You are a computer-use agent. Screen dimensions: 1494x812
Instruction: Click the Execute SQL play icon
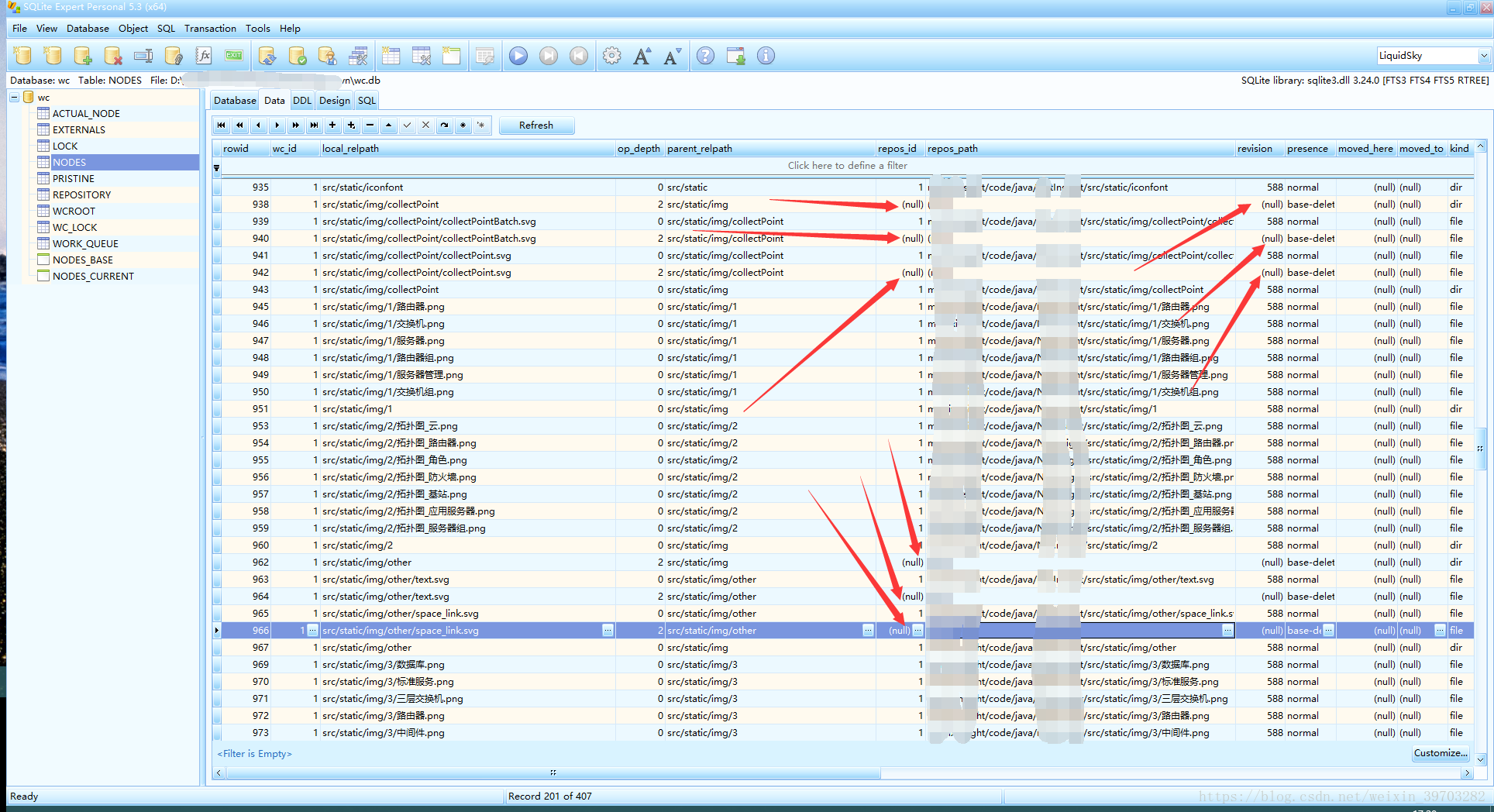point(518,56)
